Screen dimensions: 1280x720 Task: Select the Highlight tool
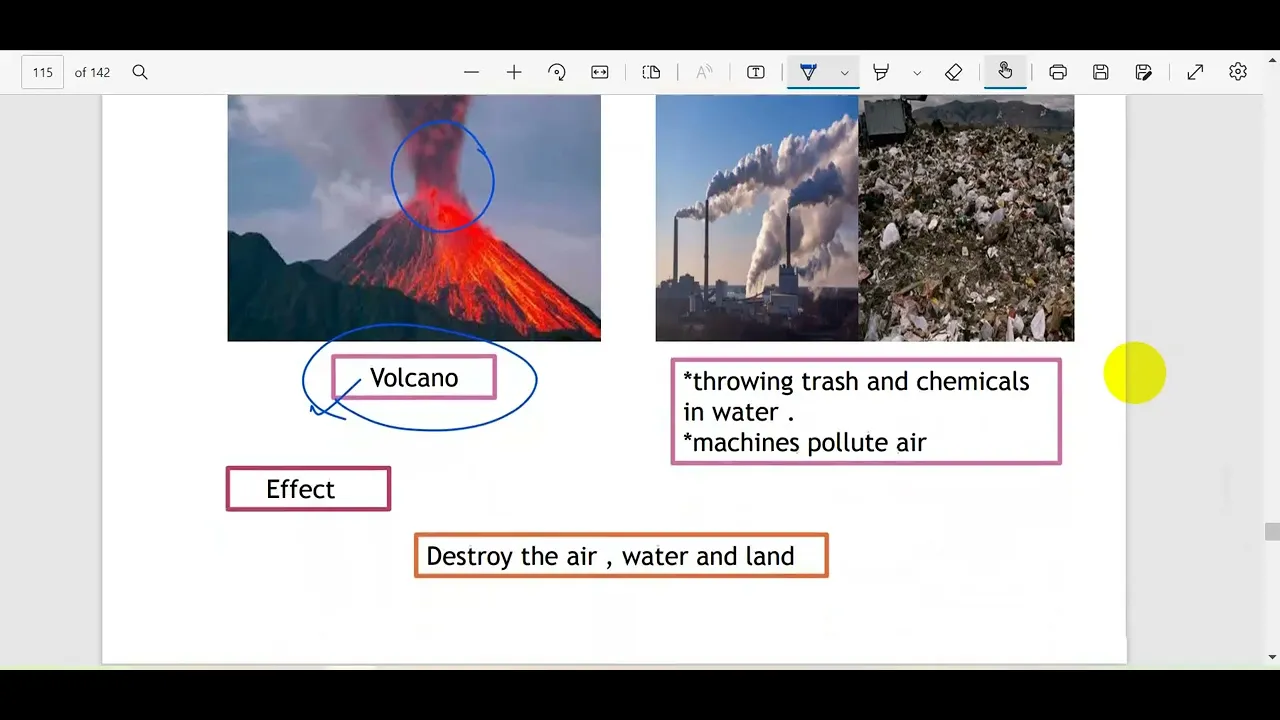click(881, 72)
